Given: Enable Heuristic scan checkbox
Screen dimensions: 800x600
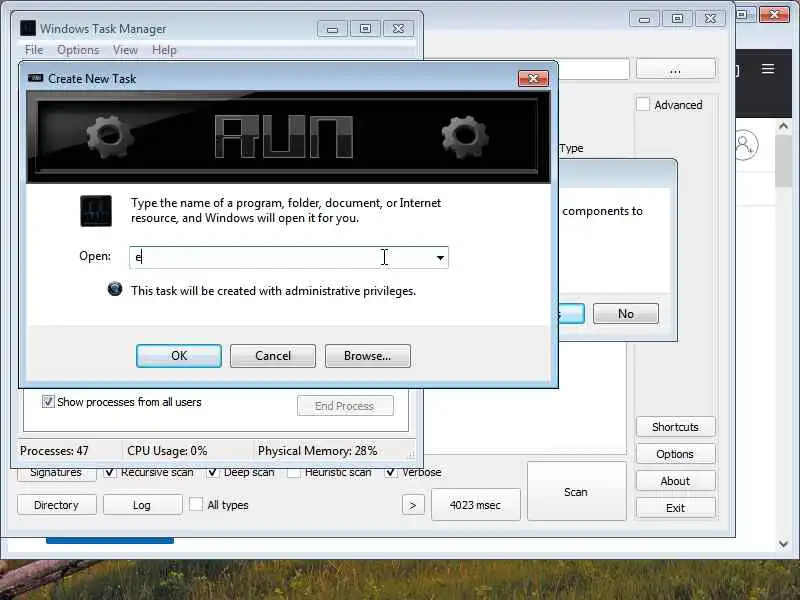Looking at the screenshot, I should 293,473.
